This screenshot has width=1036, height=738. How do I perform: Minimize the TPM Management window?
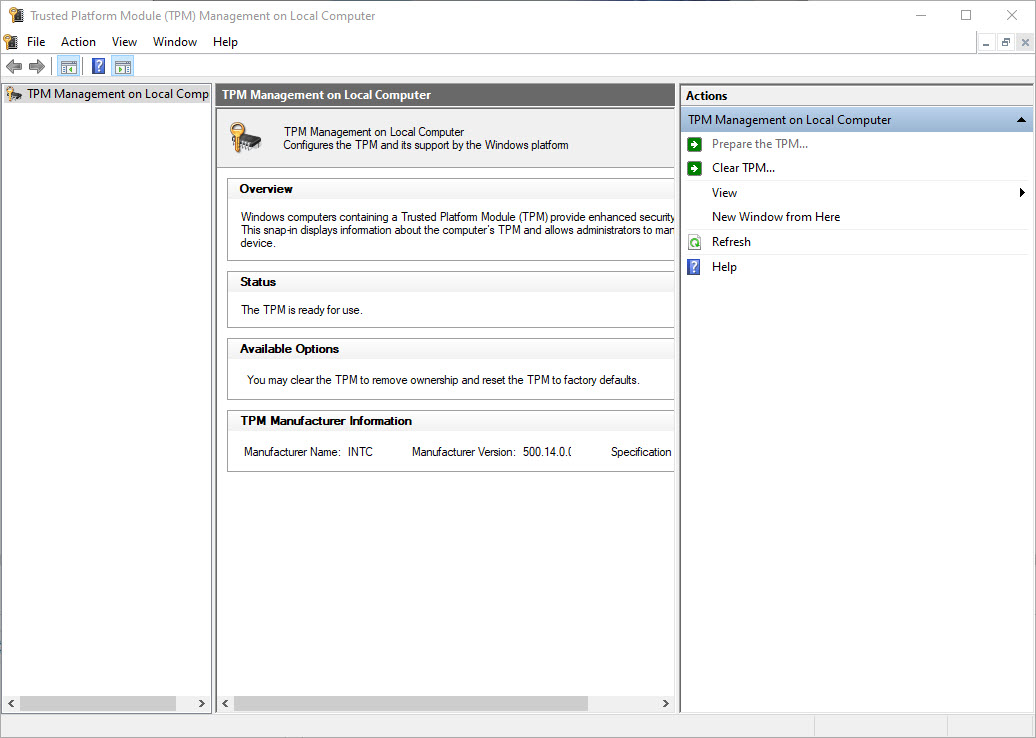point(921,15)
